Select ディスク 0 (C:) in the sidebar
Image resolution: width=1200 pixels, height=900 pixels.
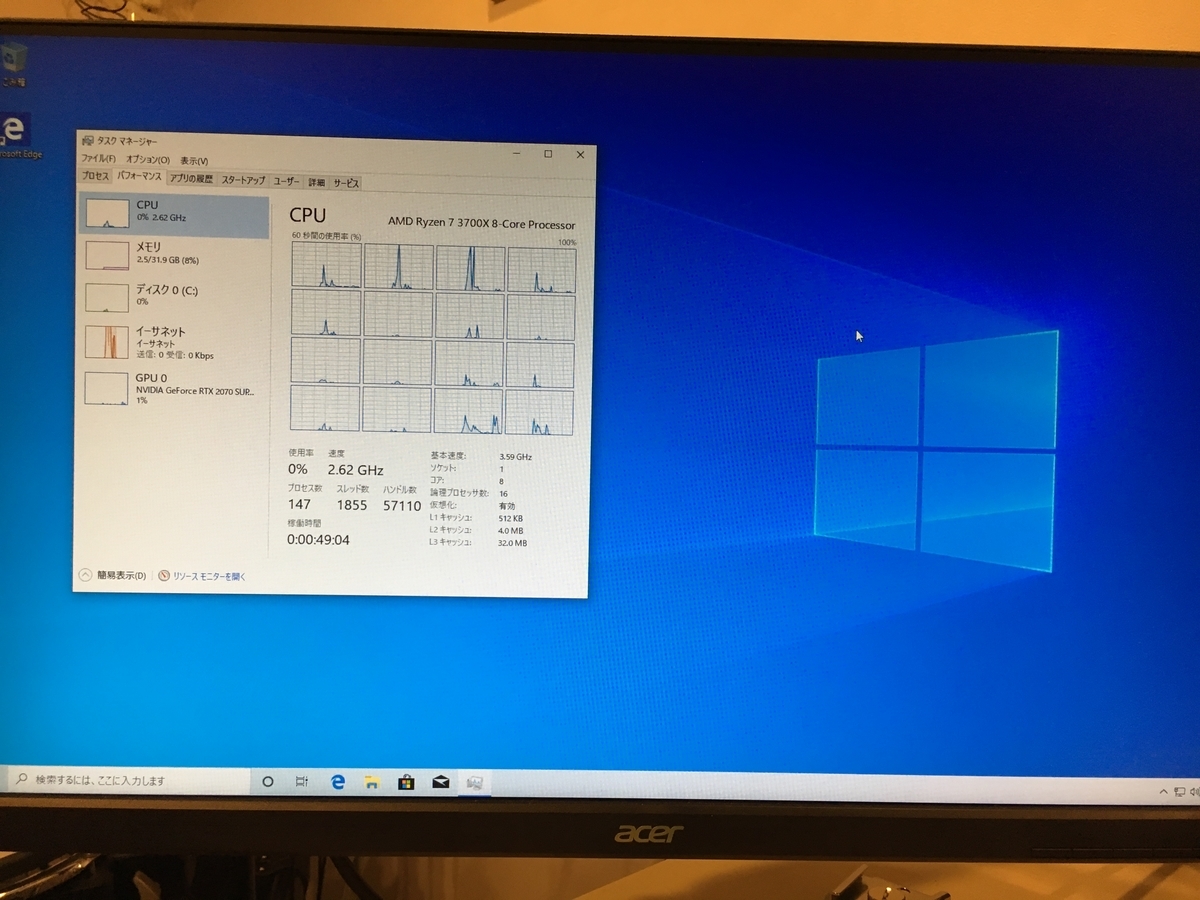(174, 296)
